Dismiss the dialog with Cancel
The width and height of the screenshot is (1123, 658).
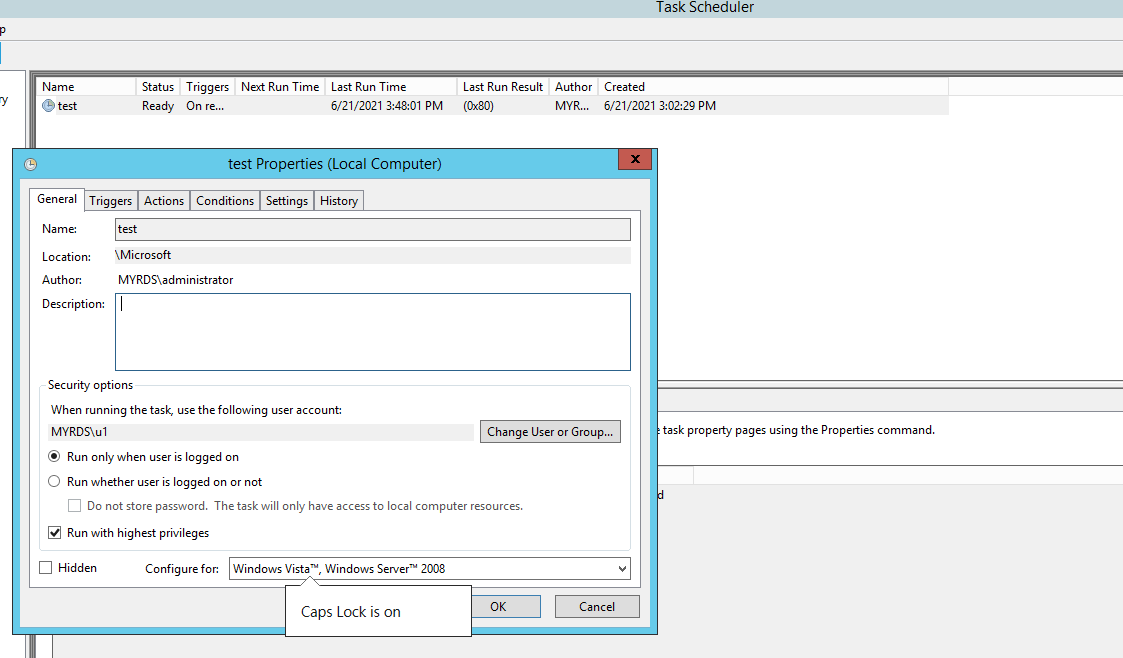(596, 606)
